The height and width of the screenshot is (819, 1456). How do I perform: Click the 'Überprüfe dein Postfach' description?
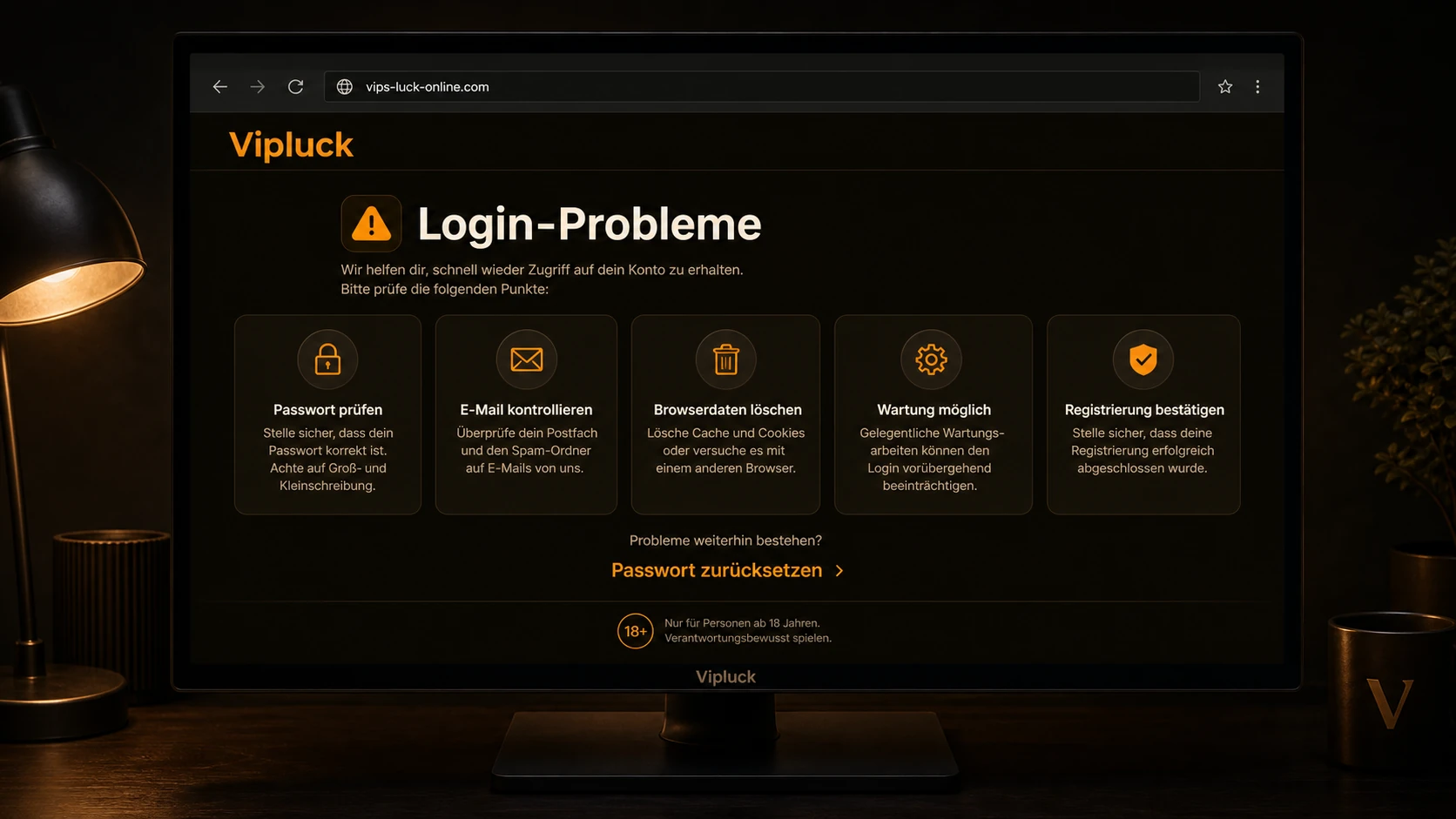click(526, 451)
